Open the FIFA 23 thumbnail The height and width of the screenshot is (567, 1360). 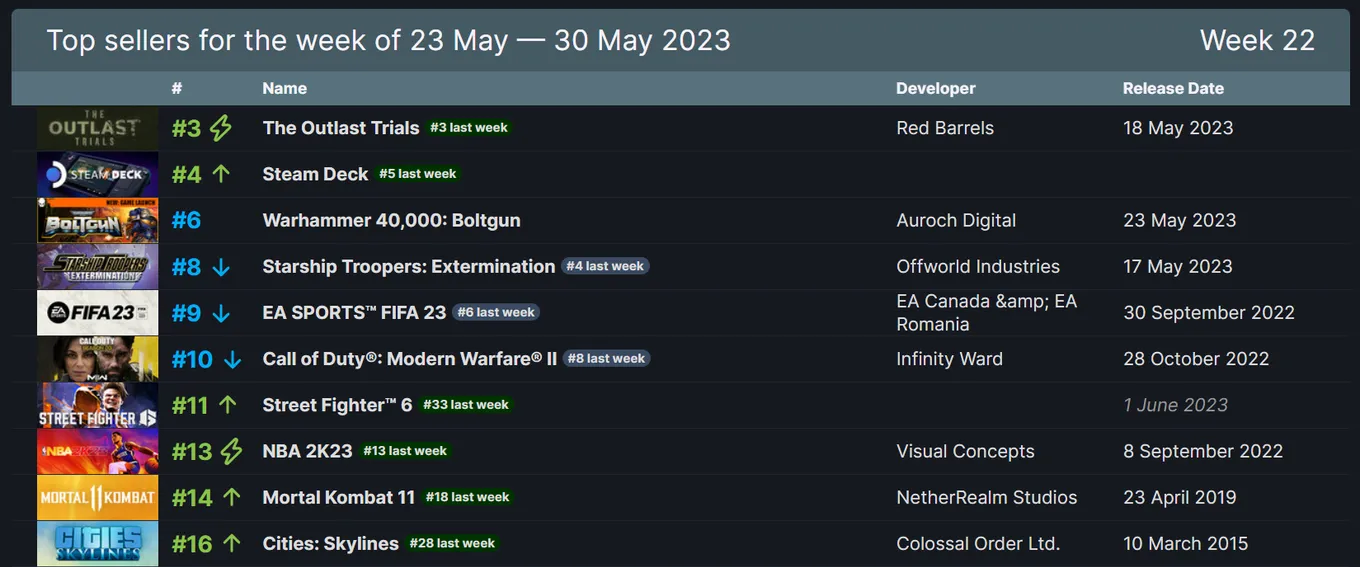click(97, 313)
